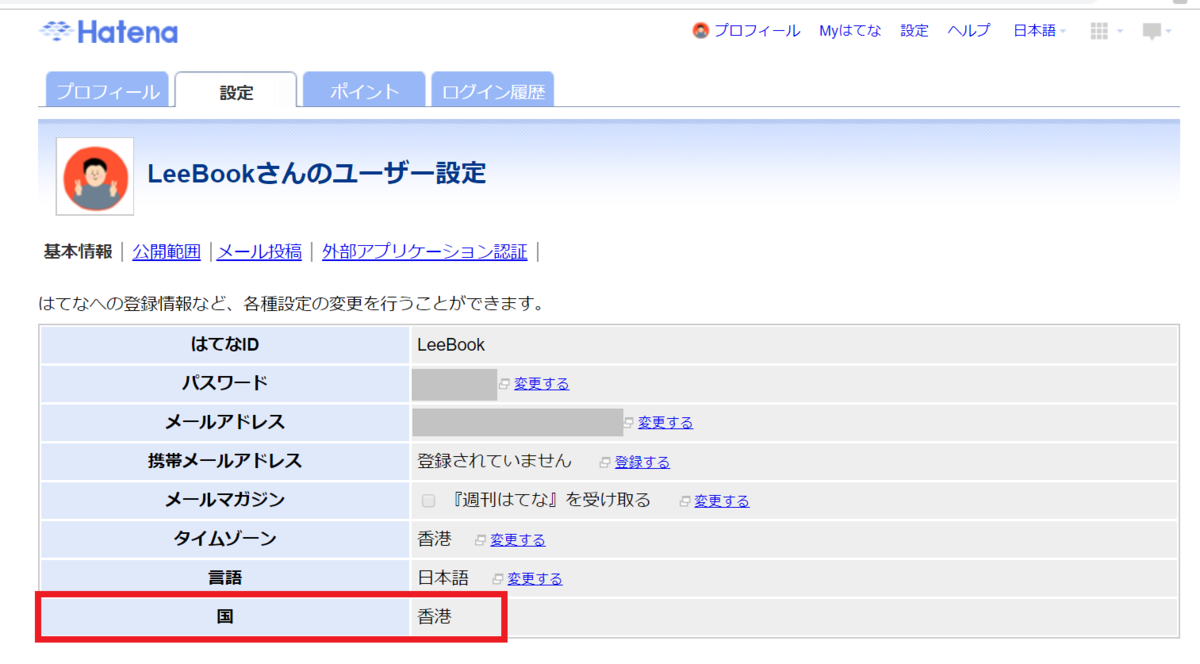Click 変更する for パスワード

point(541,384)
